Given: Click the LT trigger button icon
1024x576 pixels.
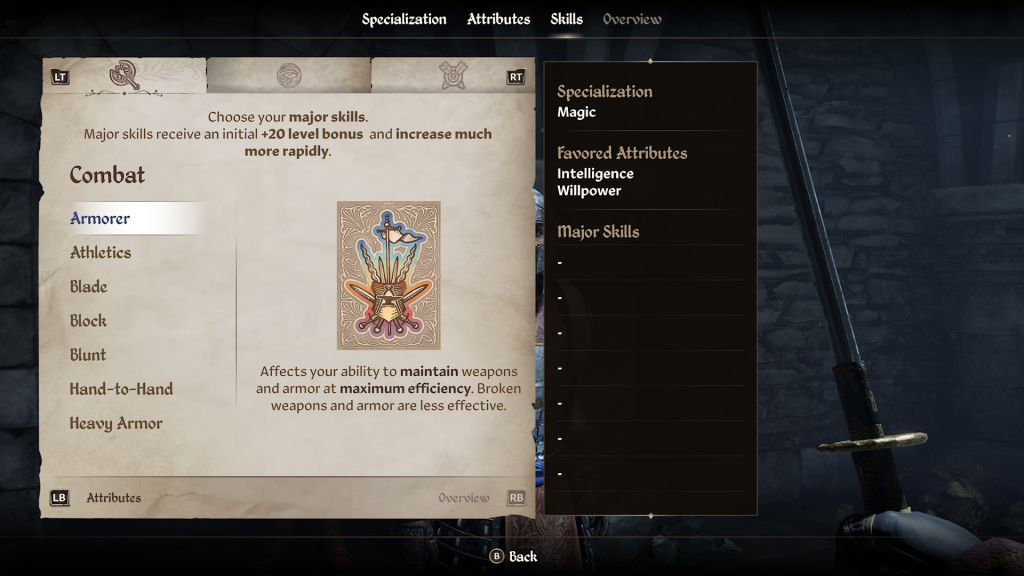Looking at the screenshot, I should tap(60, 77).
